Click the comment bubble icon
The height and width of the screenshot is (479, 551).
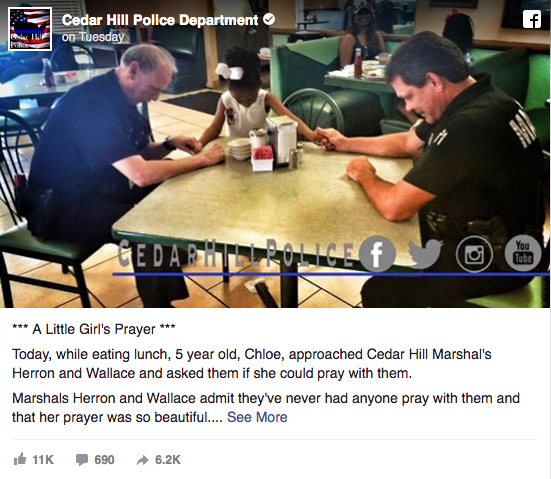[x=82, y=460]
